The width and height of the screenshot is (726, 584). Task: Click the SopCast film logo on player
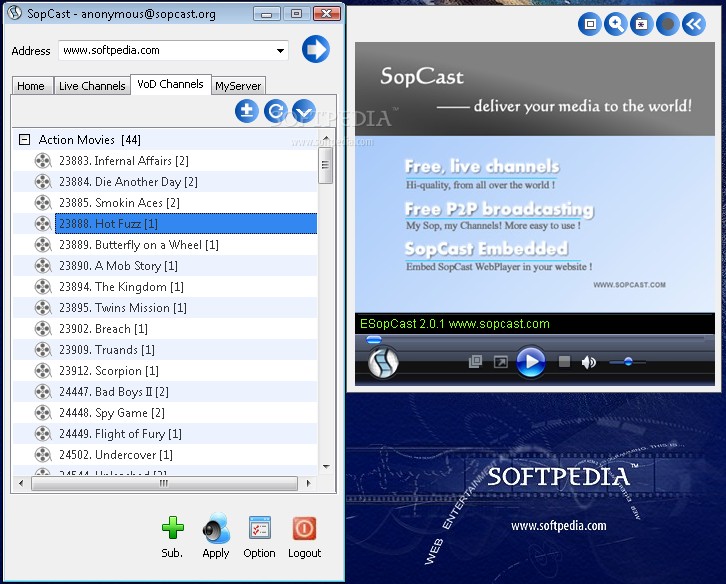tap(383, 363)
